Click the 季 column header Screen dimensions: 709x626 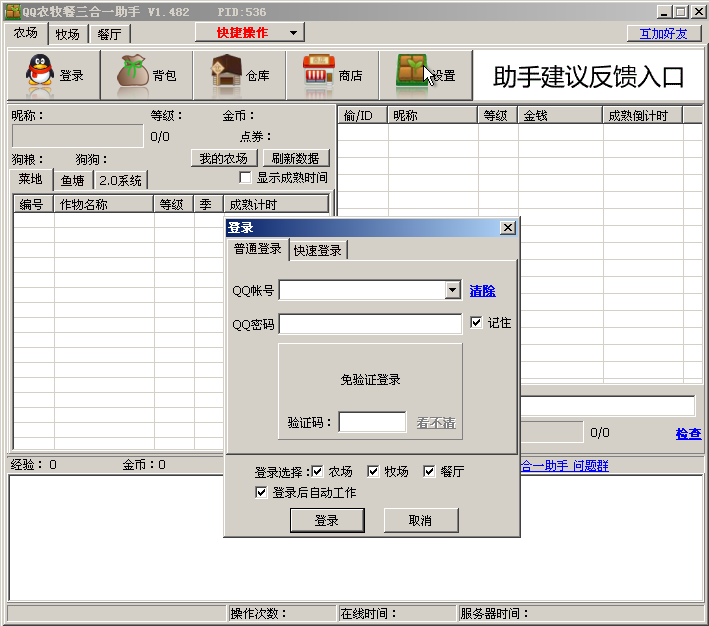[208, 204]
